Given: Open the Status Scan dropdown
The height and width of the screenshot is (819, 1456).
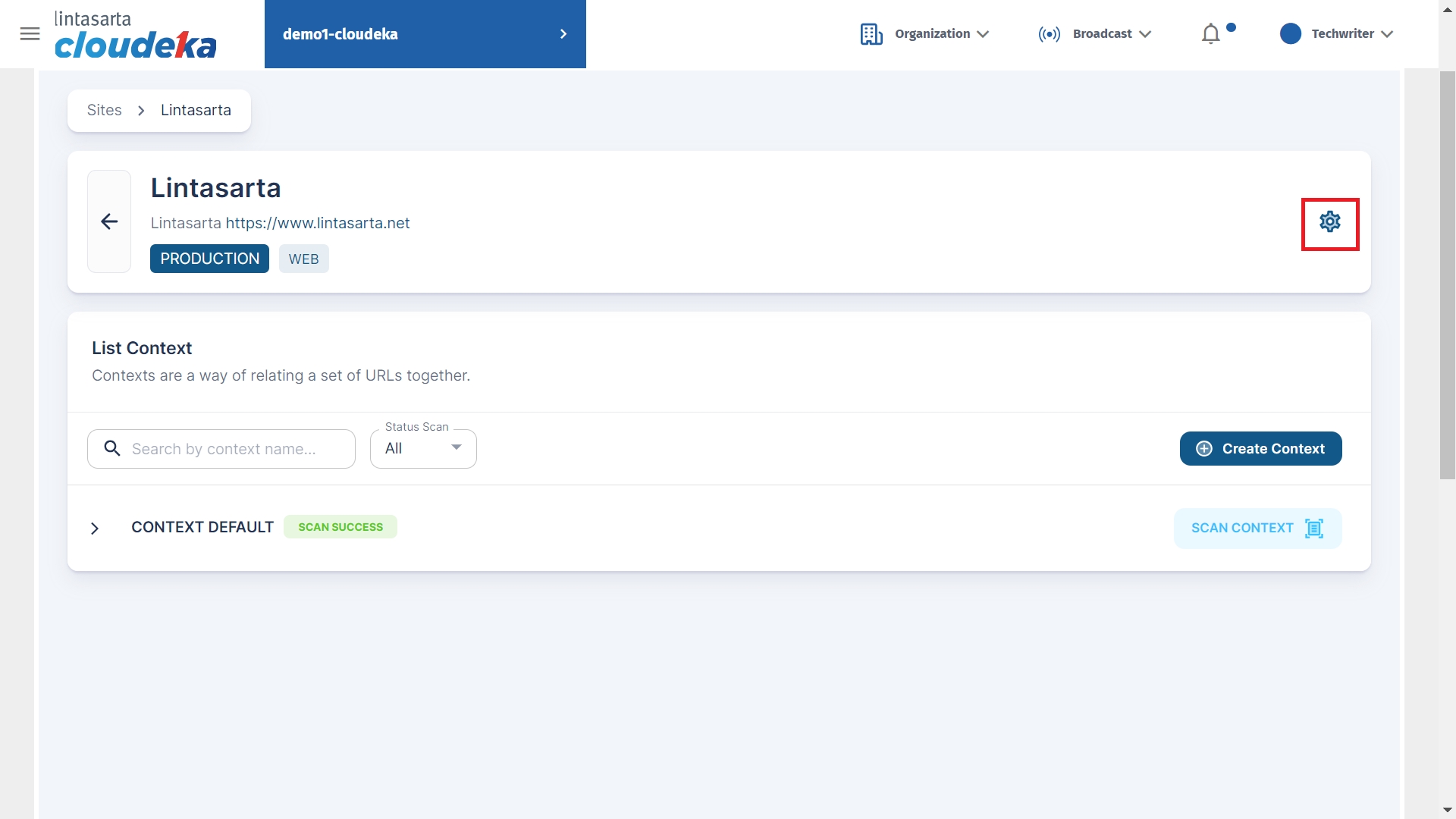Looking at the screenshot, I should pos(423,449).
